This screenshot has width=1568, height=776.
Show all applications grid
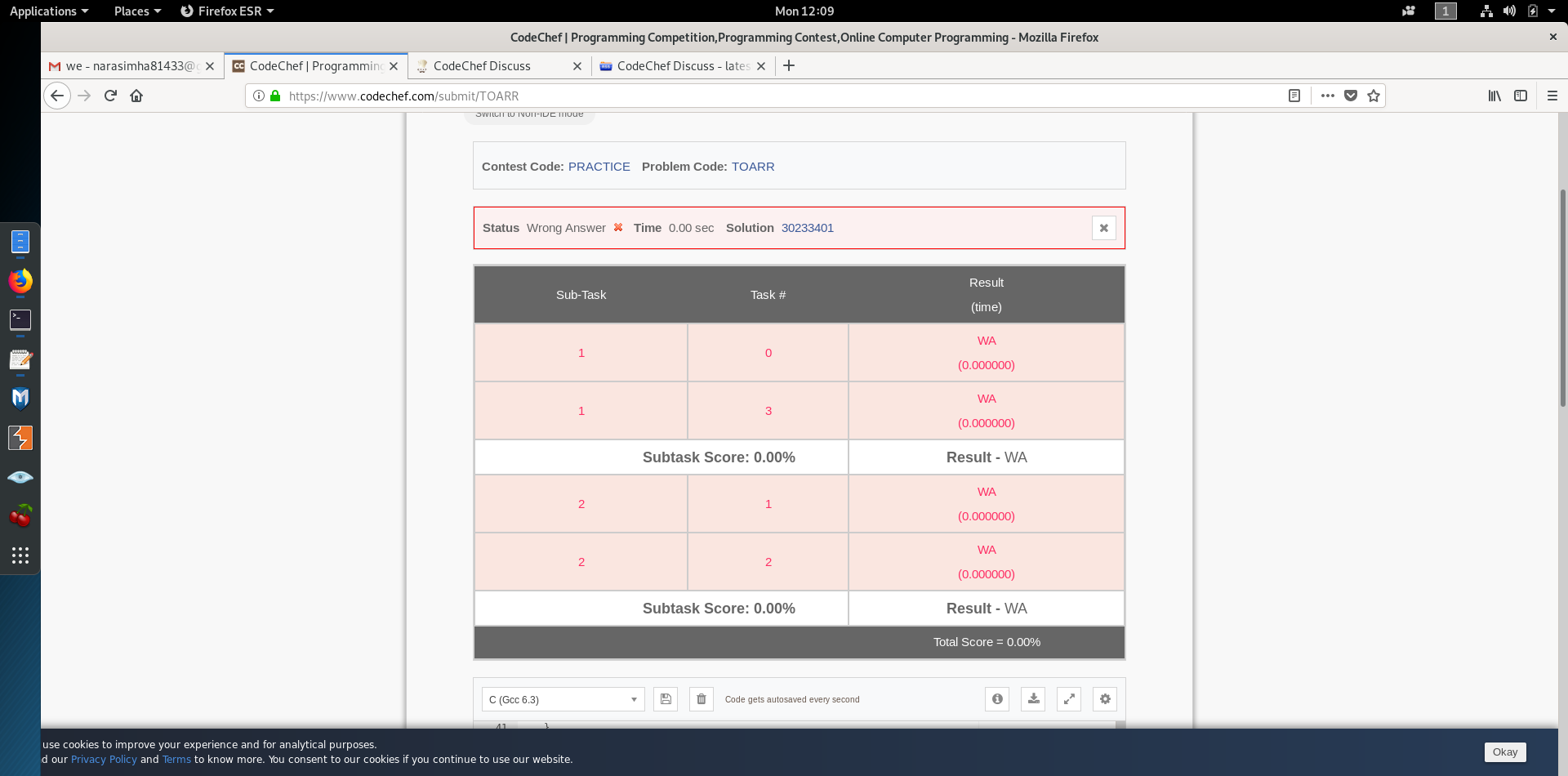[20, 555]
